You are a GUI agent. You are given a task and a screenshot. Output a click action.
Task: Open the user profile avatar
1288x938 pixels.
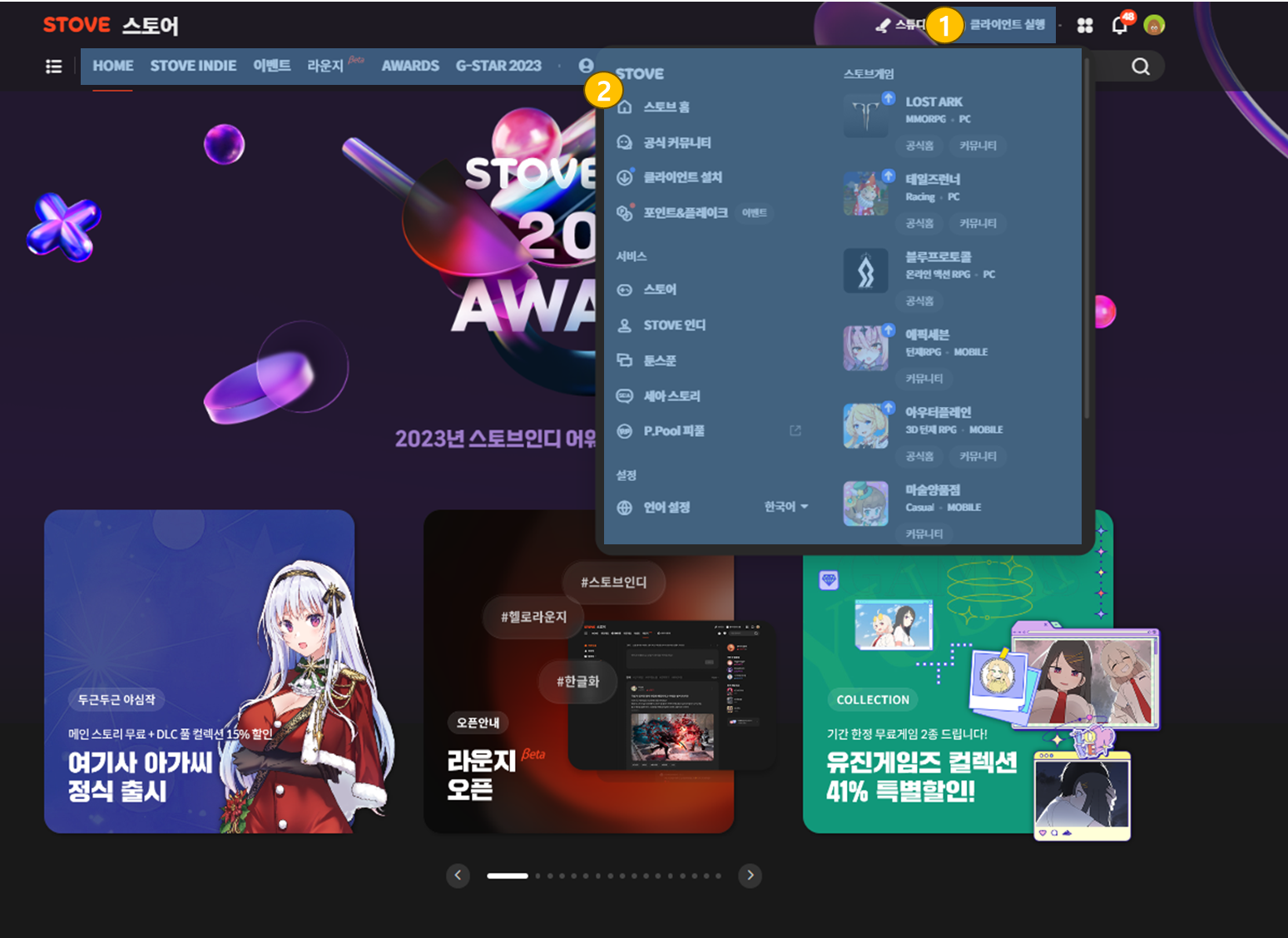(x=1154, y=25)
